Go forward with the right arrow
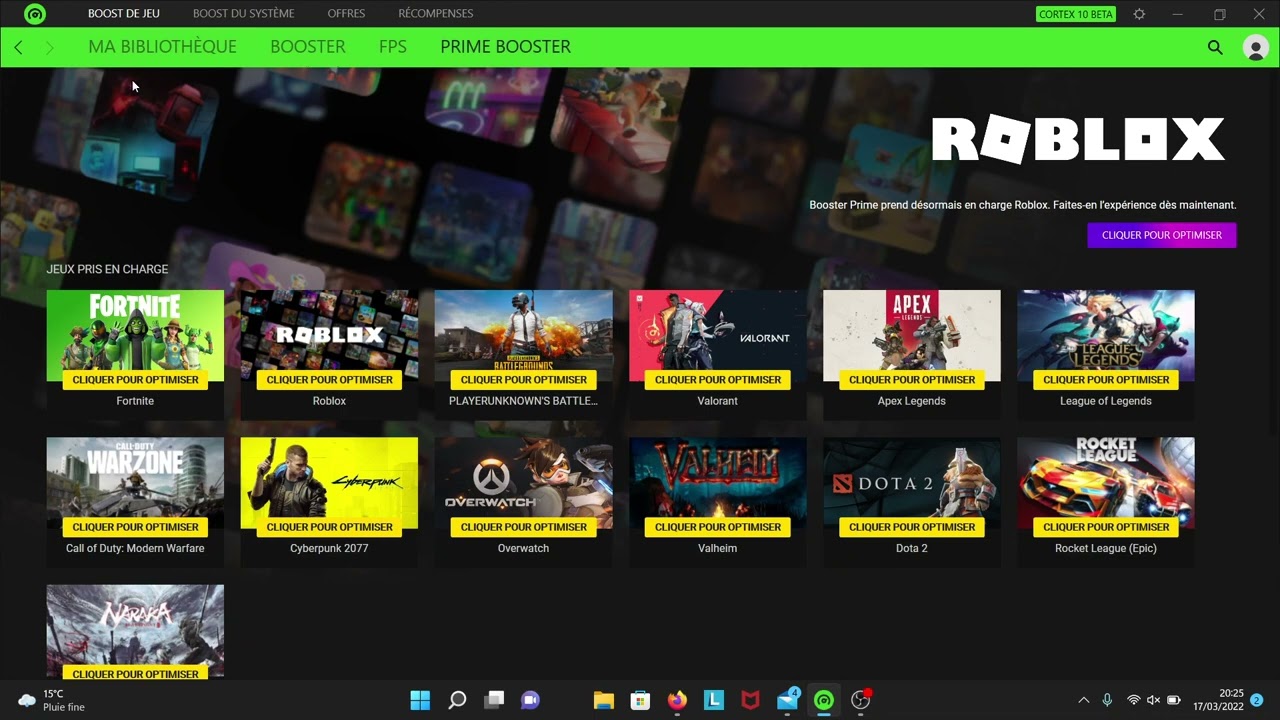 pyautogui.click(x=49, y=47)
